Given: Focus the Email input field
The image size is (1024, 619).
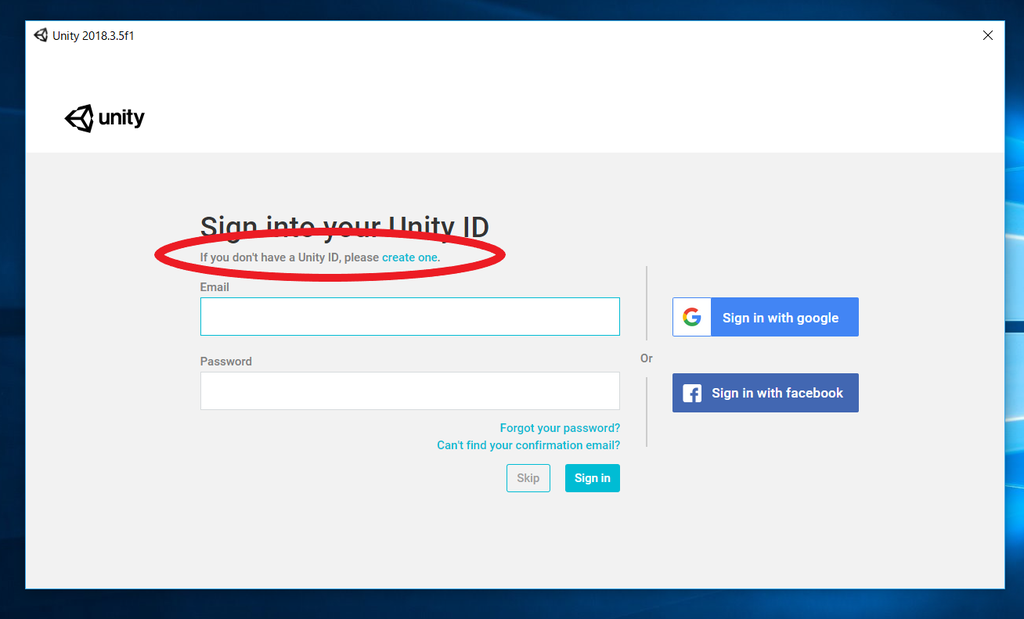Looking at the screenshot, I should tap(409, 317).
